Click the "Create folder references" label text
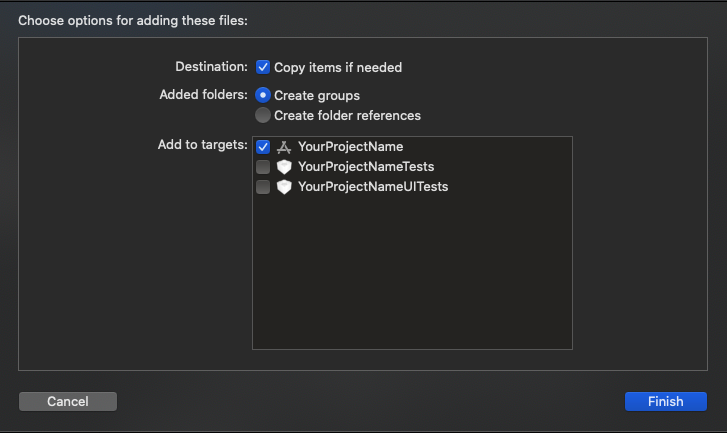727x433 pixels. coord(347,115)
